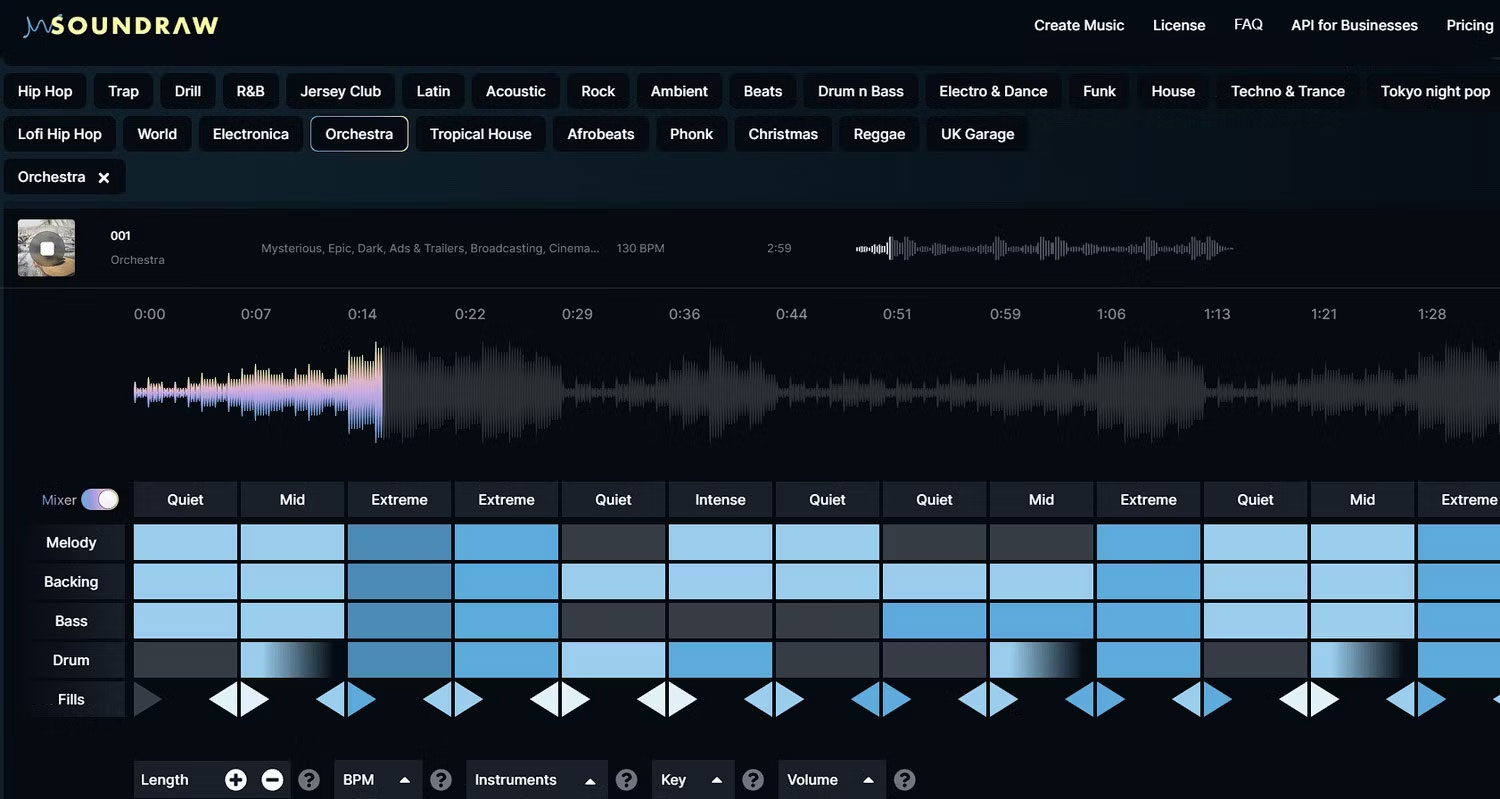Click the stop icon on track 001 thumbnail

[x=45, y=248]
